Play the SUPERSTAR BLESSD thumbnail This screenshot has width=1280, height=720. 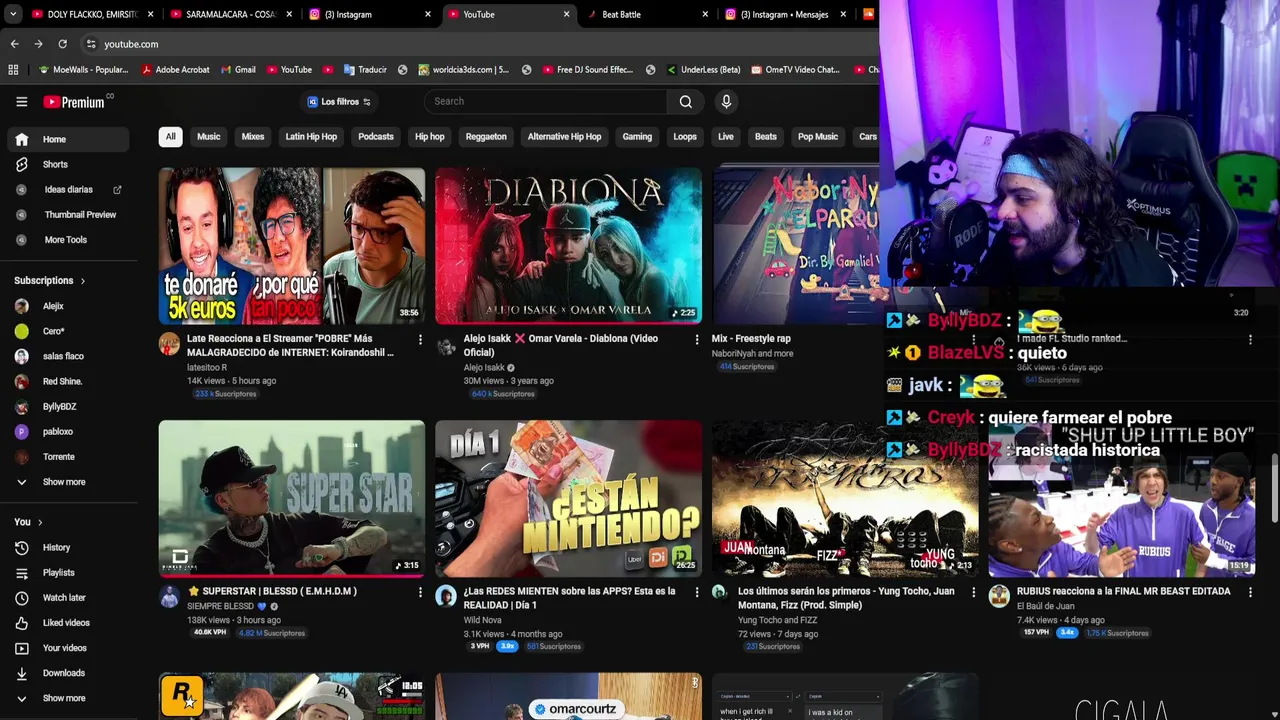(x=291, y=498)
